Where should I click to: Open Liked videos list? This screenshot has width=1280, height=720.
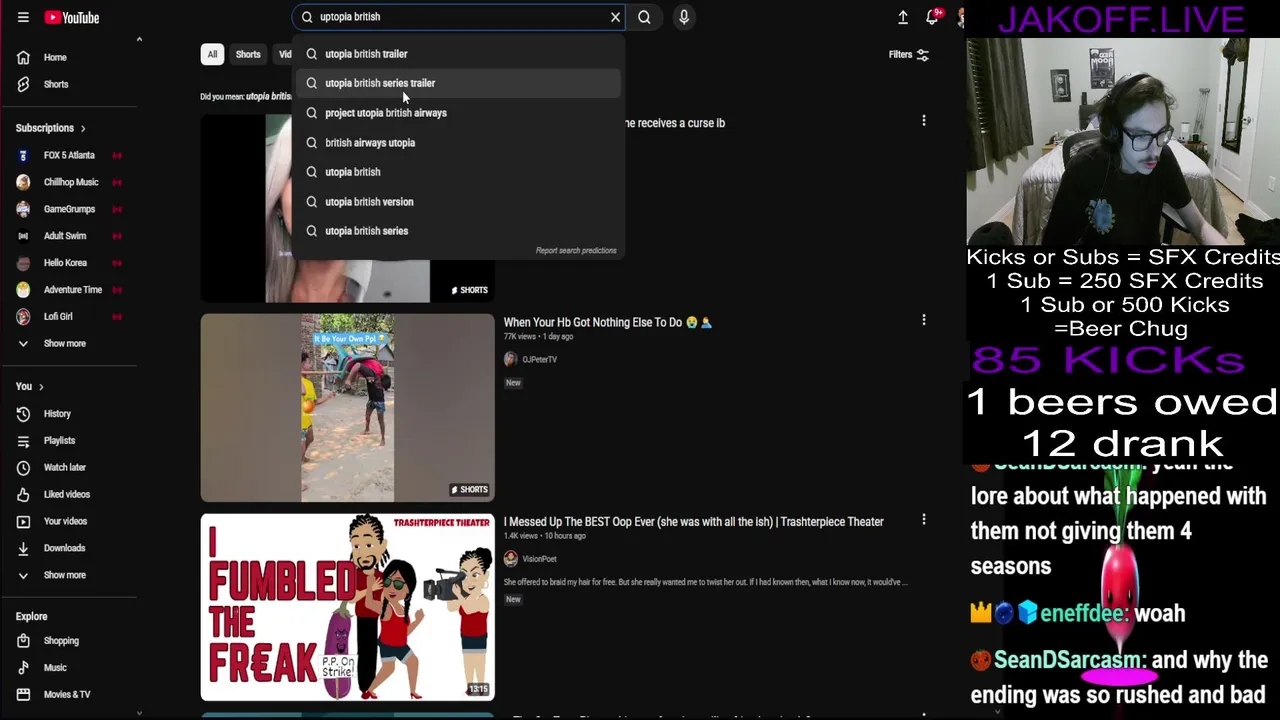point(70,495)
